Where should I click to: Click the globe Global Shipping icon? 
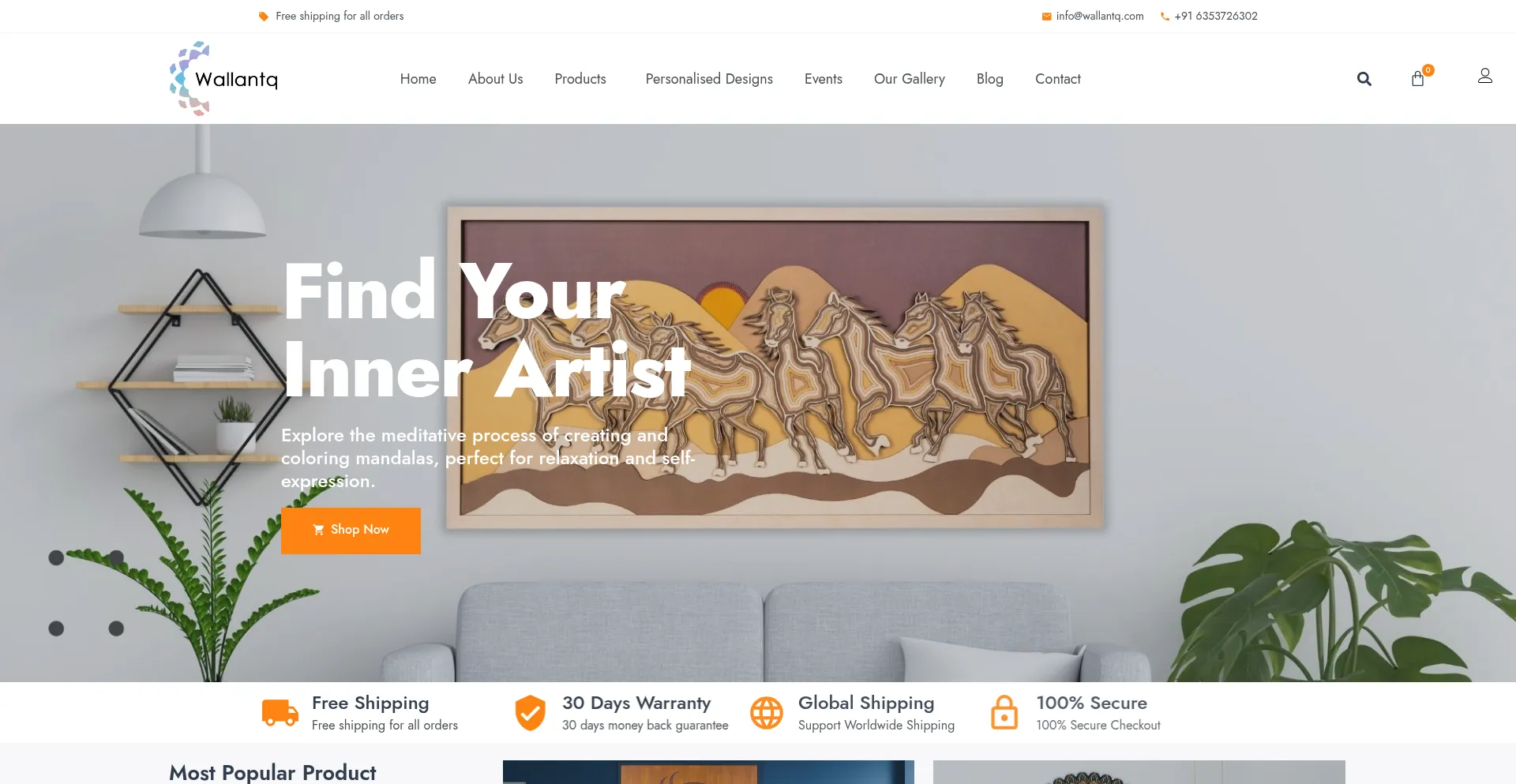coord(766,713)
